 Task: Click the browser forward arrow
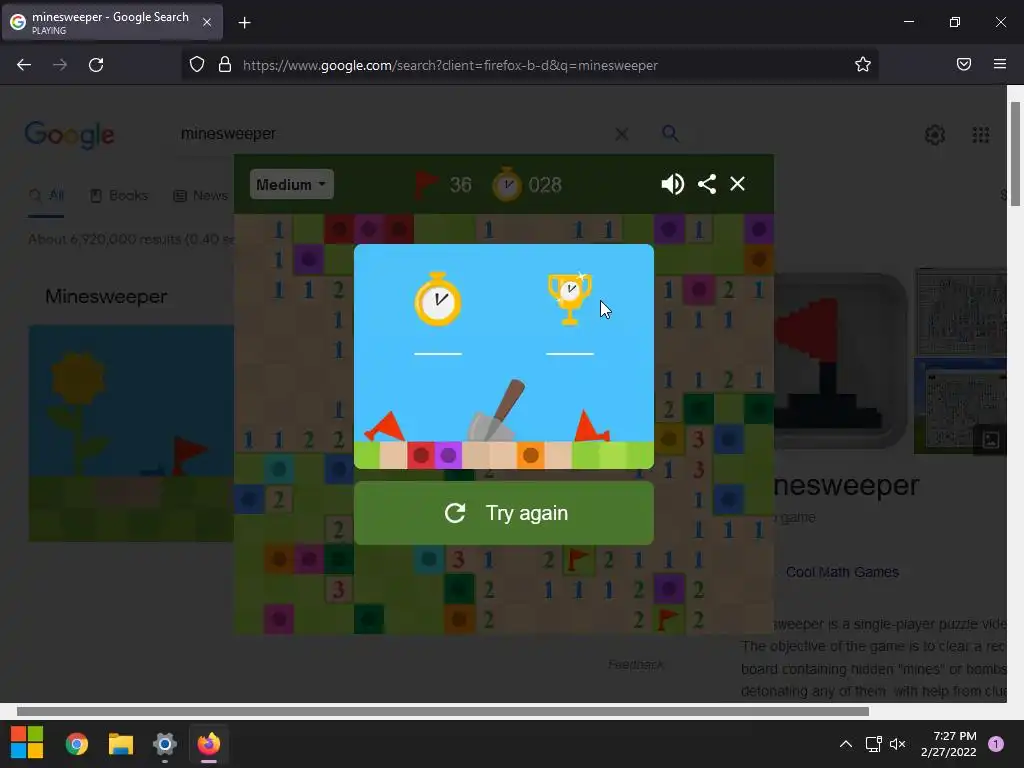60,65
